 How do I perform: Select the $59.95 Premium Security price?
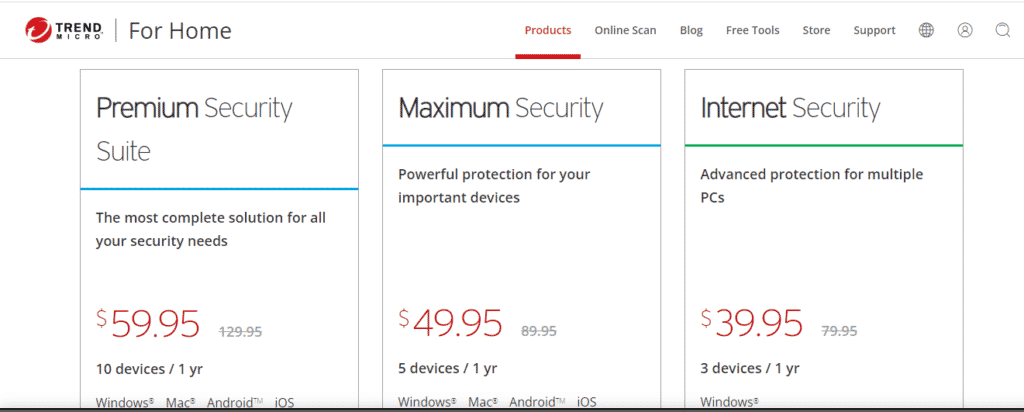[x=148, y=323]
